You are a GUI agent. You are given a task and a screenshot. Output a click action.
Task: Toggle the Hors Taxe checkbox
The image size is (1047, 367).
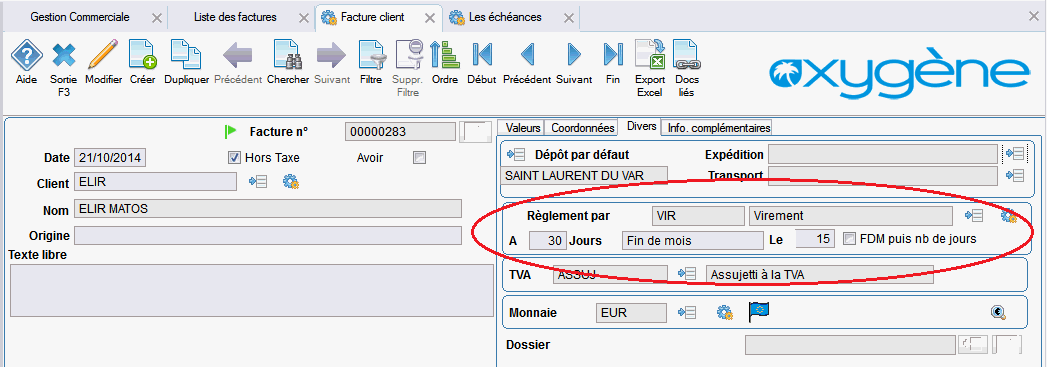pos(234,158)
